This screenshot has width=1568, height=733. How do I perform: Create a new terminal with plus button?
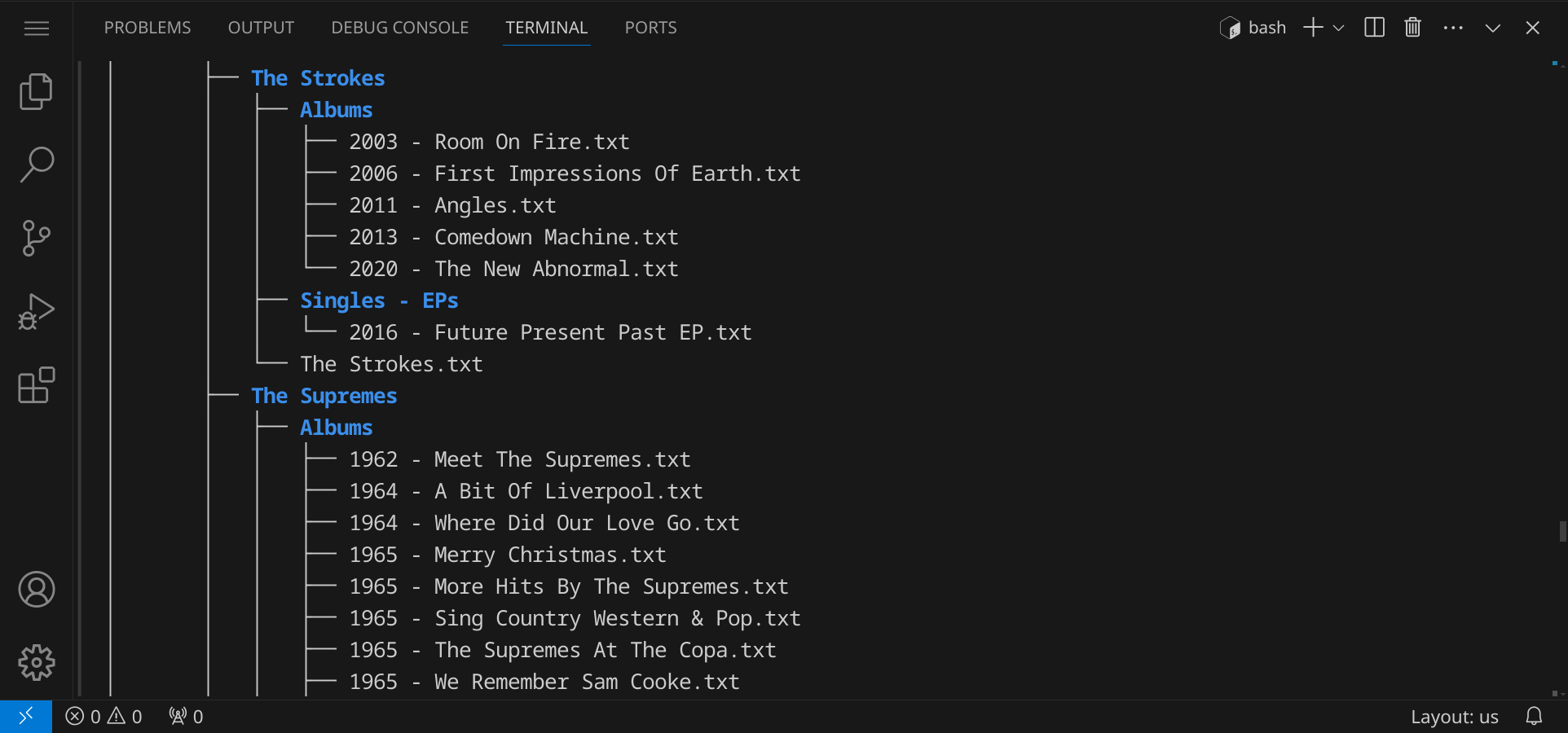point(1312,28)
